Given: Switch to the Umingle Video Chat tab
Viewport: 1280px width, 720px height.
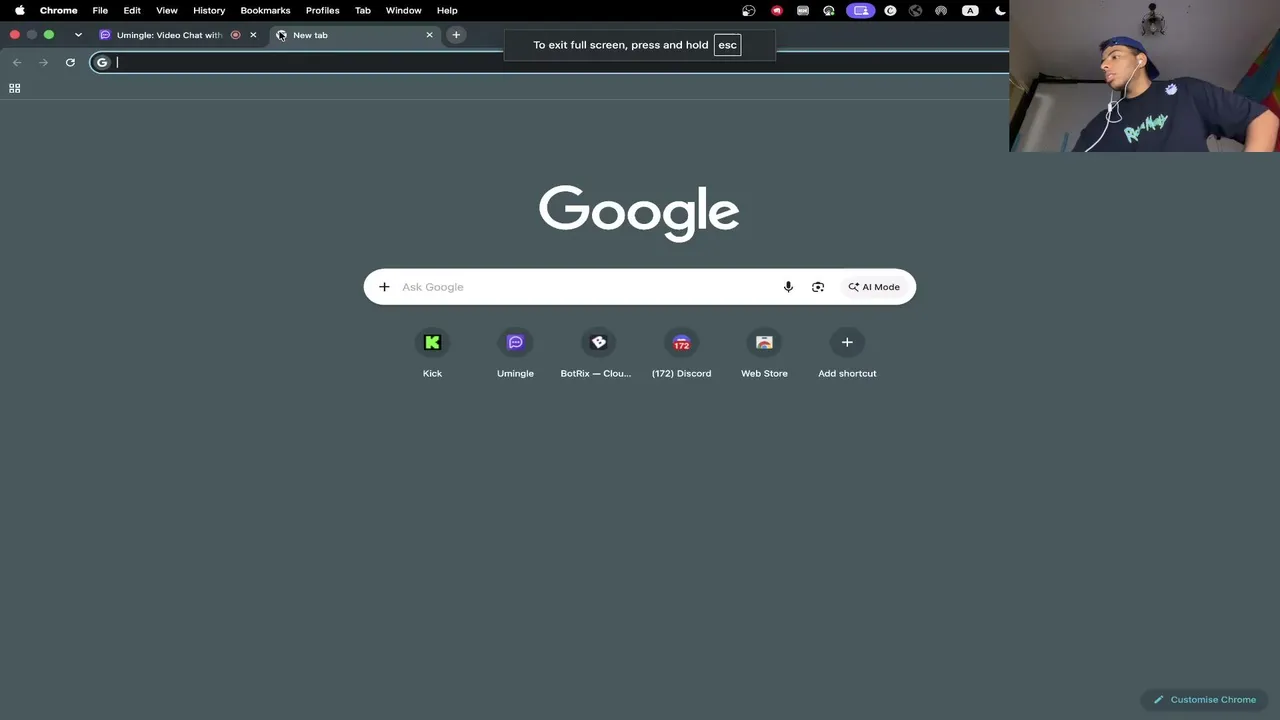Looking at the screenshot, I should tap(179, 35).
